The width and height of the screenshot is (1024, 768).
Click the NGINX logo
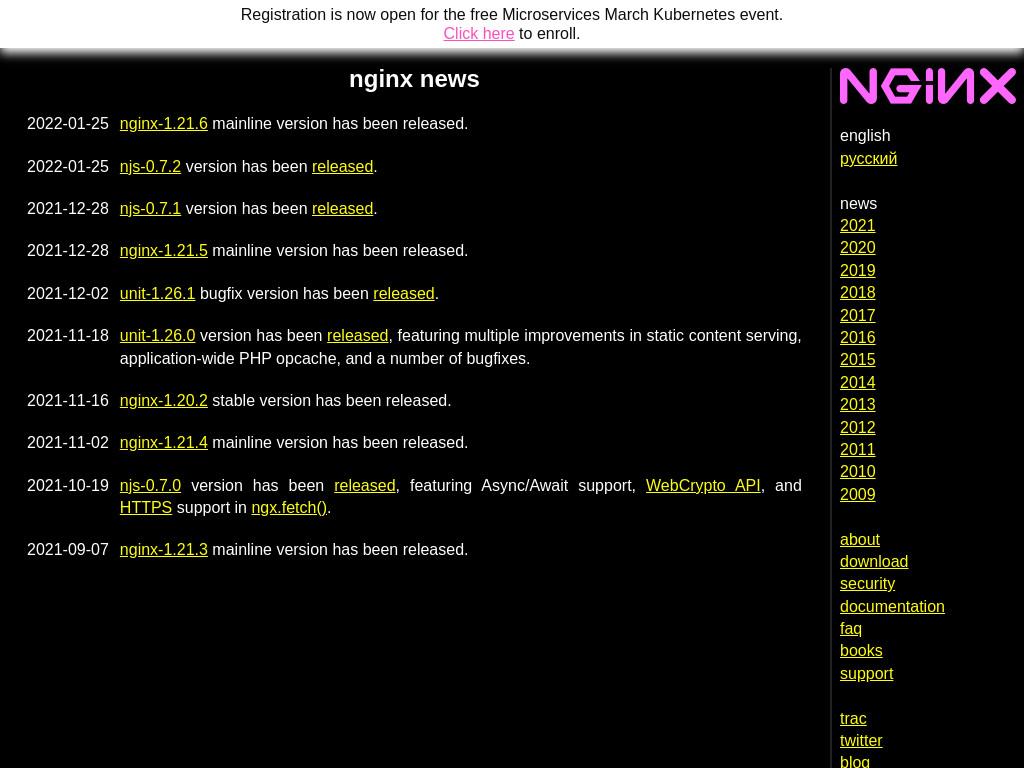[927, 86]
